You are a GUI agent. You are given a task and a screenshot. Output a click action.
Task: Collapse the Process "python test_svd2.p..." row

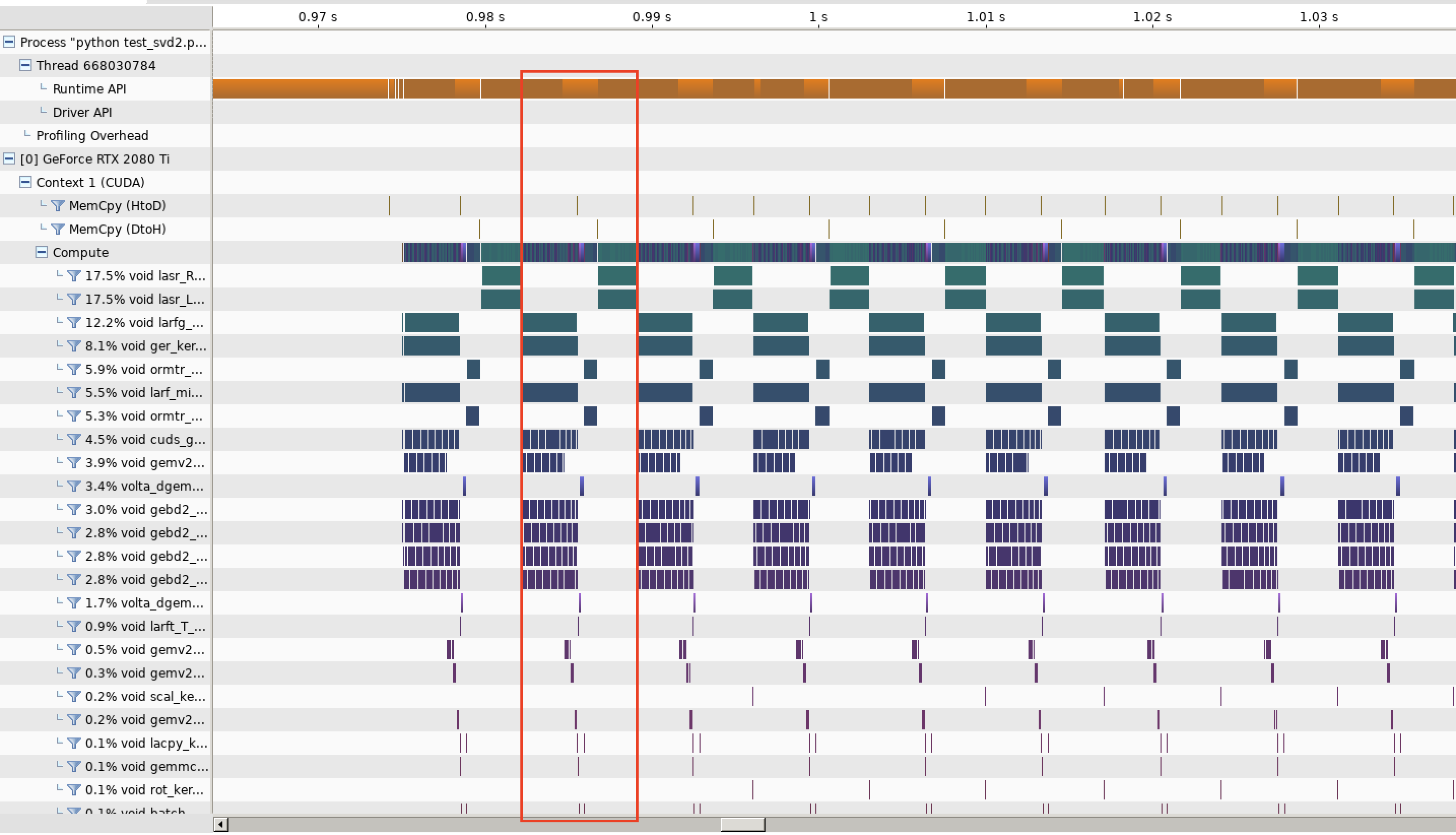9,42
